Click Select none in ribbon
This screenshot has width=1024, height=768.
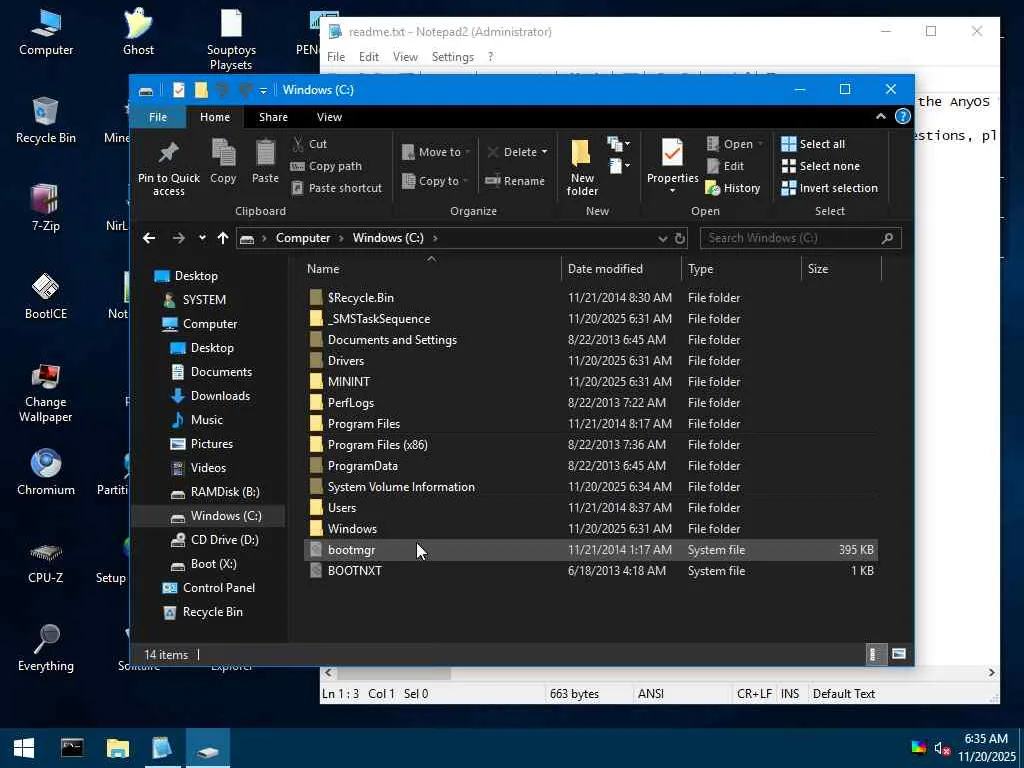[x=820, y=167]
